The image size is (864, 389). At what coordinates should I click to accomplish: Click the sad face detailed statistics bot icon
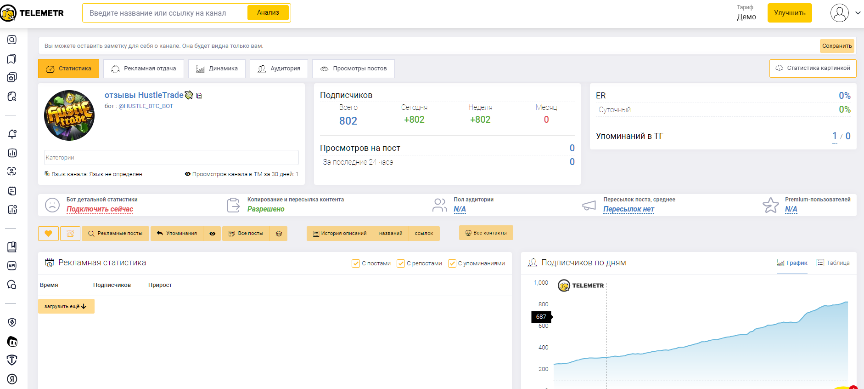[52, 205]
